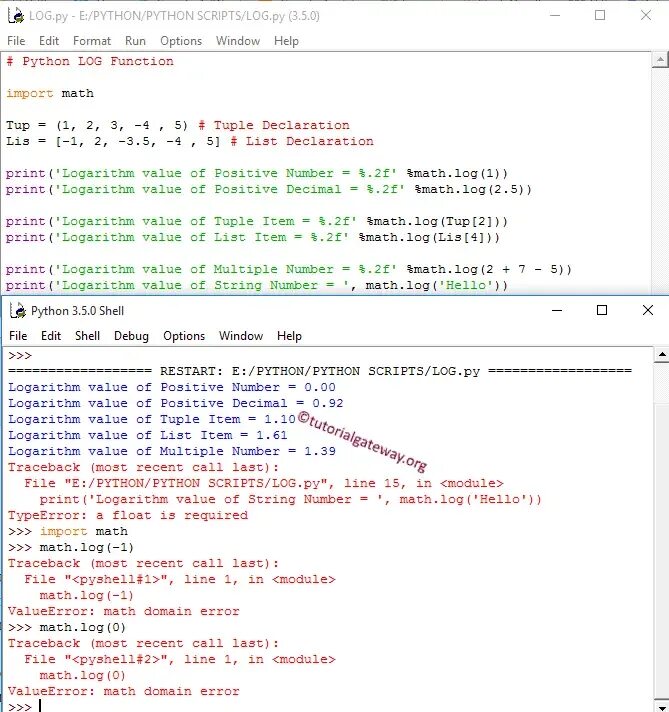Open Window menu in LOG.py editor window

pyautogui.click(x=238, y=41)
